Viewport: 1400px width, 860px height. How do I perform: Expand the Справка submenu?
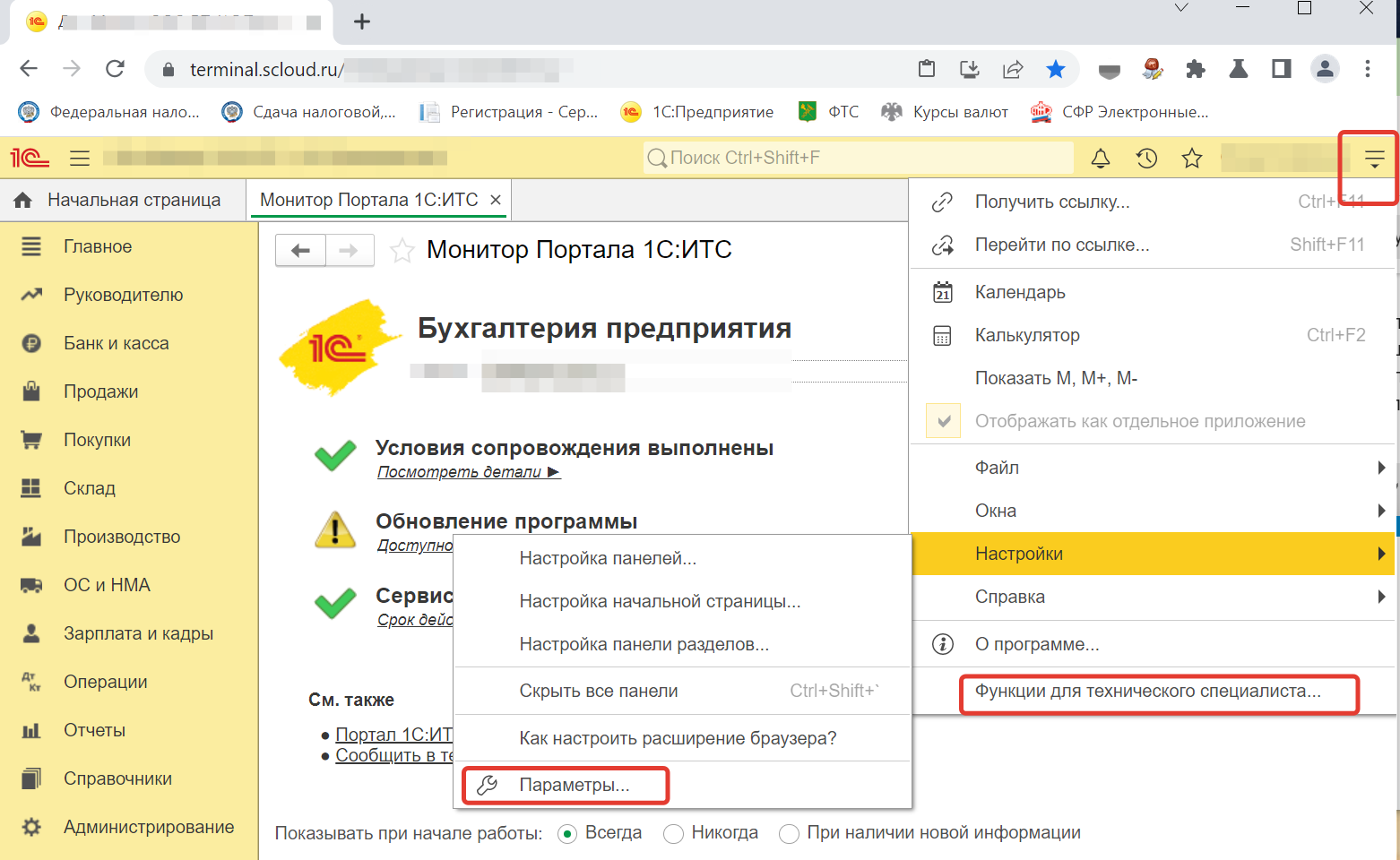pyautogui.click(x=1152, y=597)
